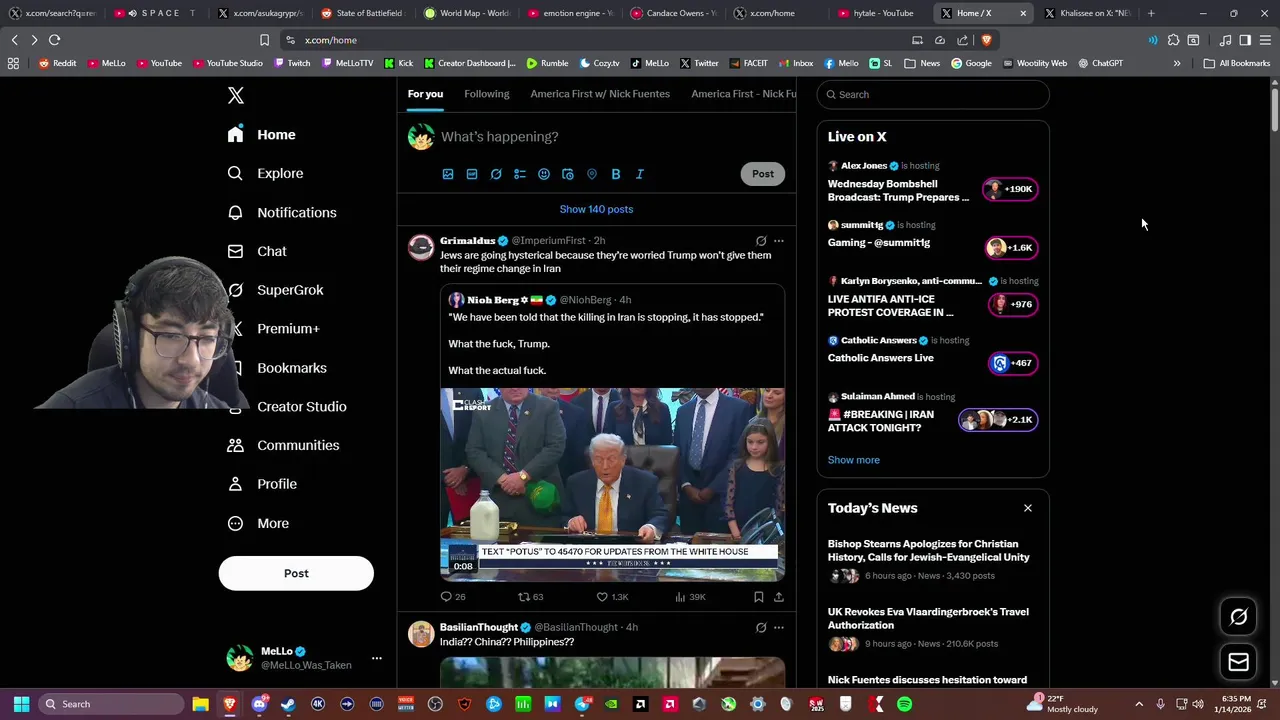Schedule the post with calendar icon
Image resolution: width=1280 pixels, height=720 pixels.
(x=568, y=174)
